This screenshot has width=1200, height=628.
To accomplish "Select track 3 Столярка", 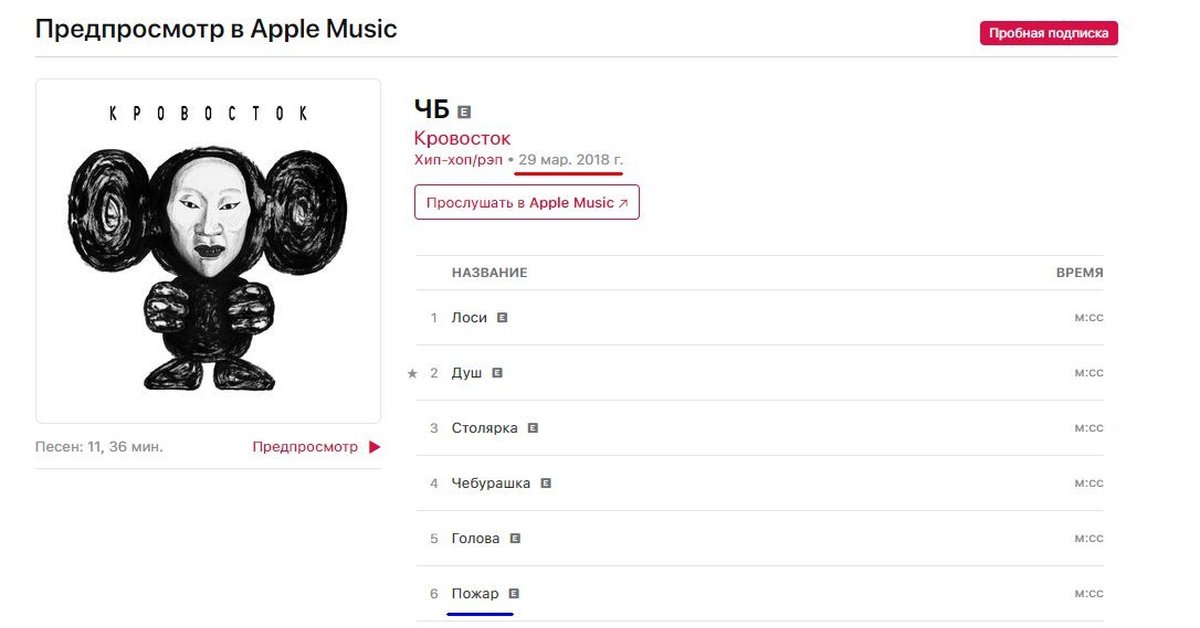I will [x=484, y=428].
